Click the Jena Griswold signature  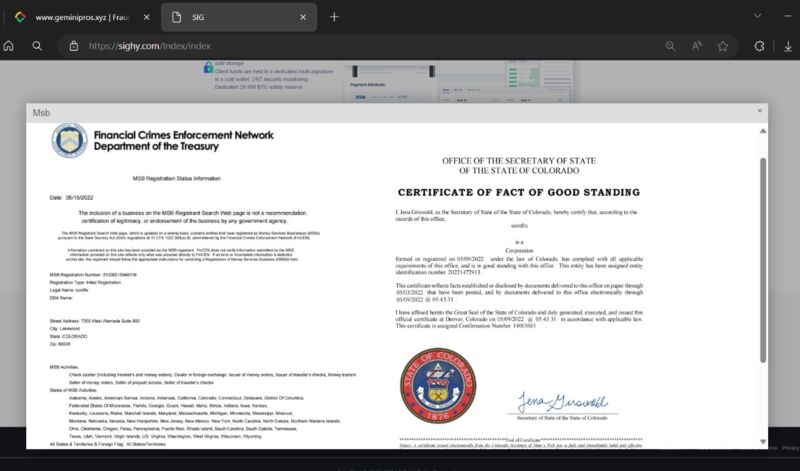(562, 402)
